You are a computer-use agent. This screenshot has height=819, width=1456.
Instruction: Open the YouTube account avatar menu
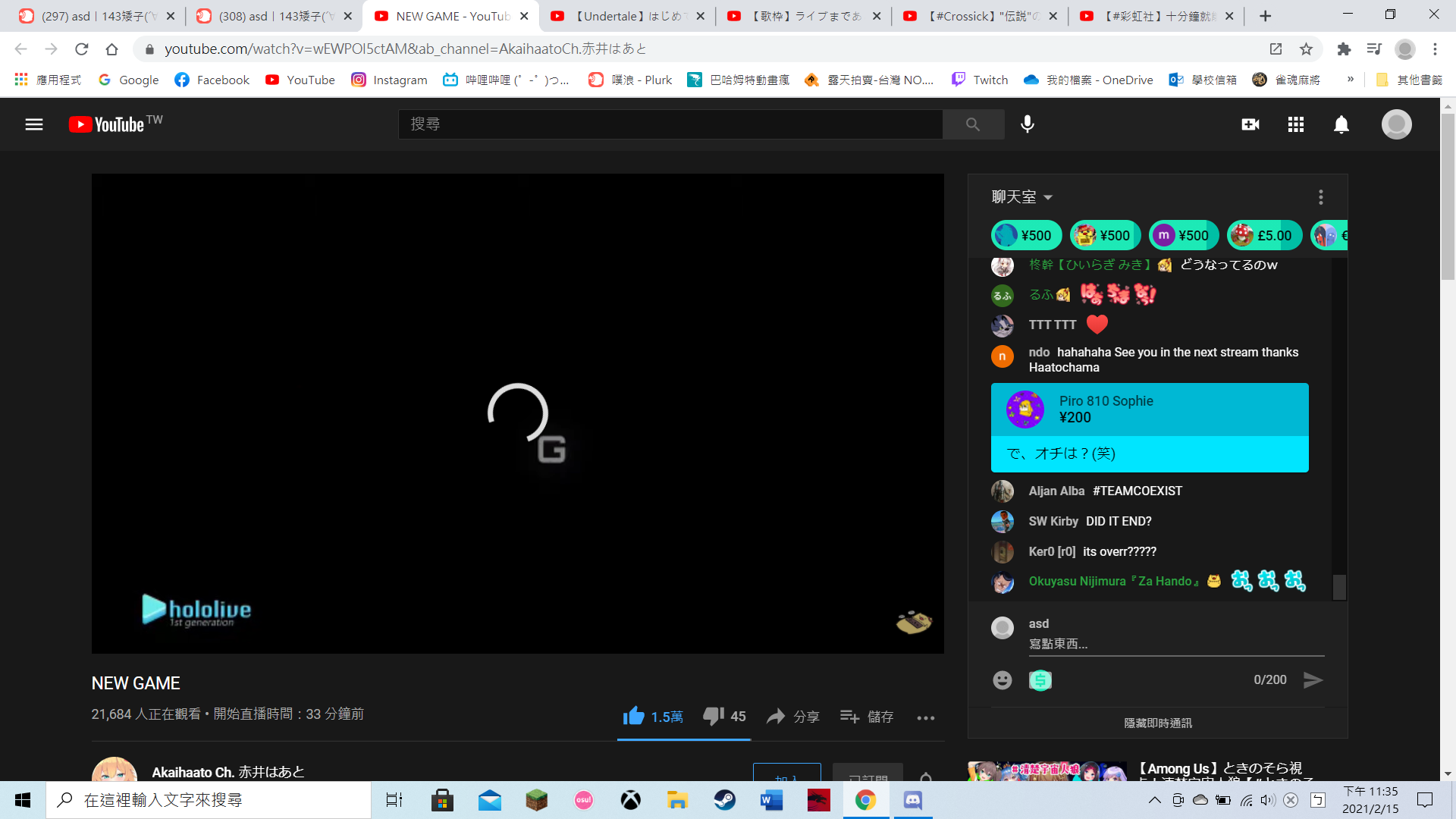(1397, 124)
